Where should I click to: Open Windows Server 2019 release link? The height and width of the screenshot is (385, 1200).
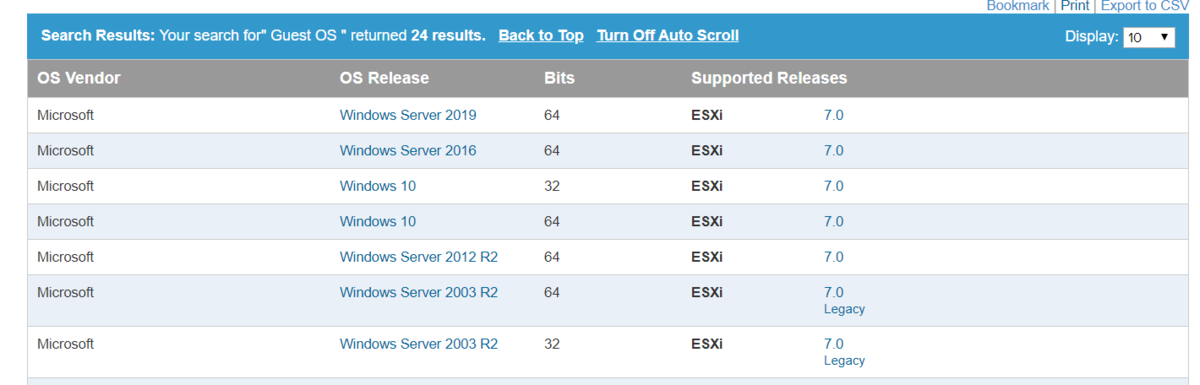click(x=408, y=115)
